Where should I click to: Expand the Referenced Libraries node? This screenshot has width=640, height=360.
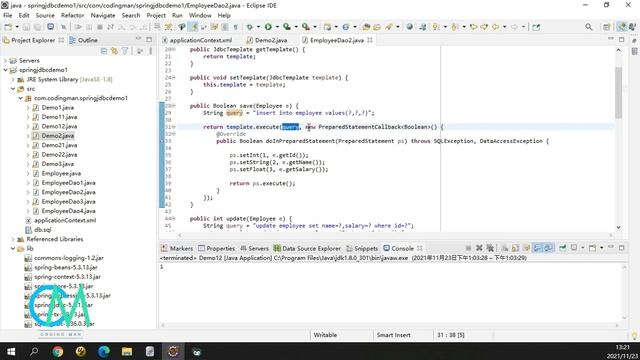[13, 239]
